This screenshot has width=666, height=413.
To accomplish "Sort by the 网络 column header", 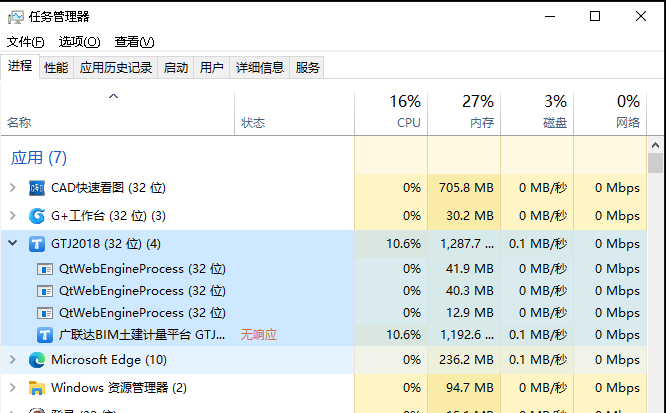I will 610,114.
